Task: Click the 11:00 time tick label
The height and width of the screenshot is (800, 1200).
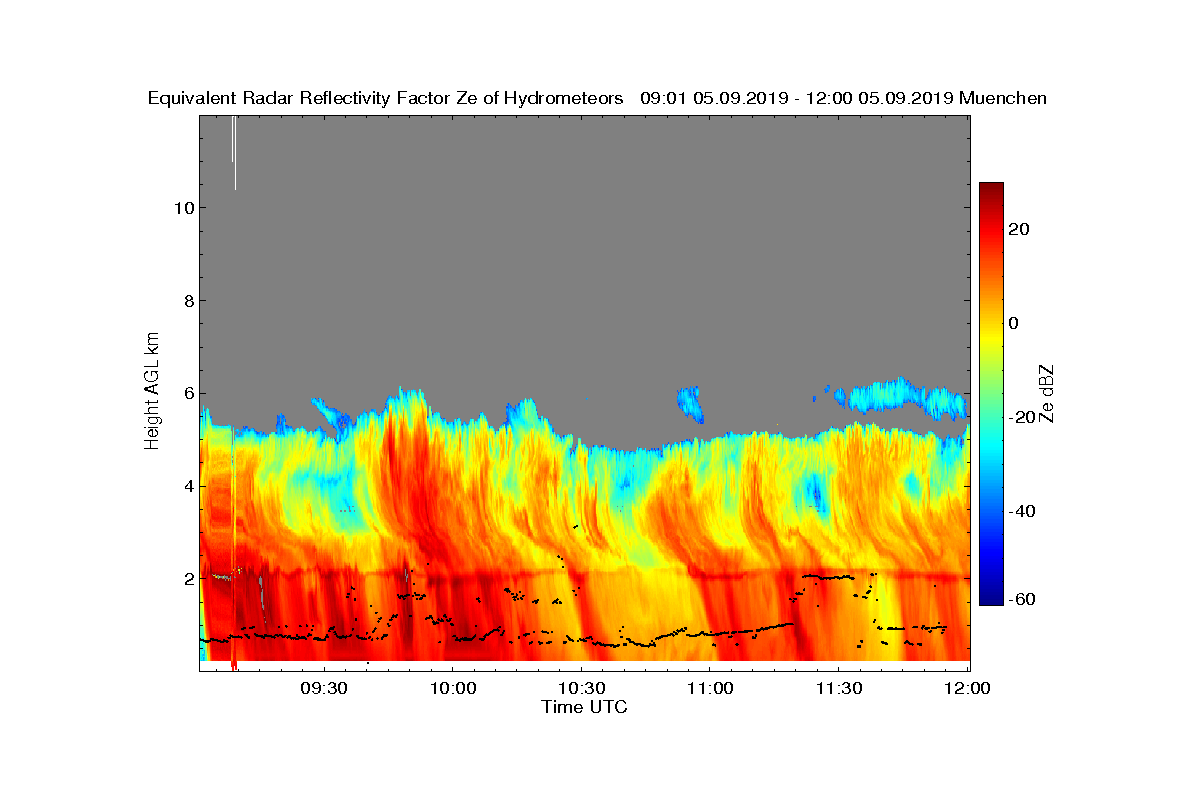Action: pyautogui.click(x=710, y=688)
